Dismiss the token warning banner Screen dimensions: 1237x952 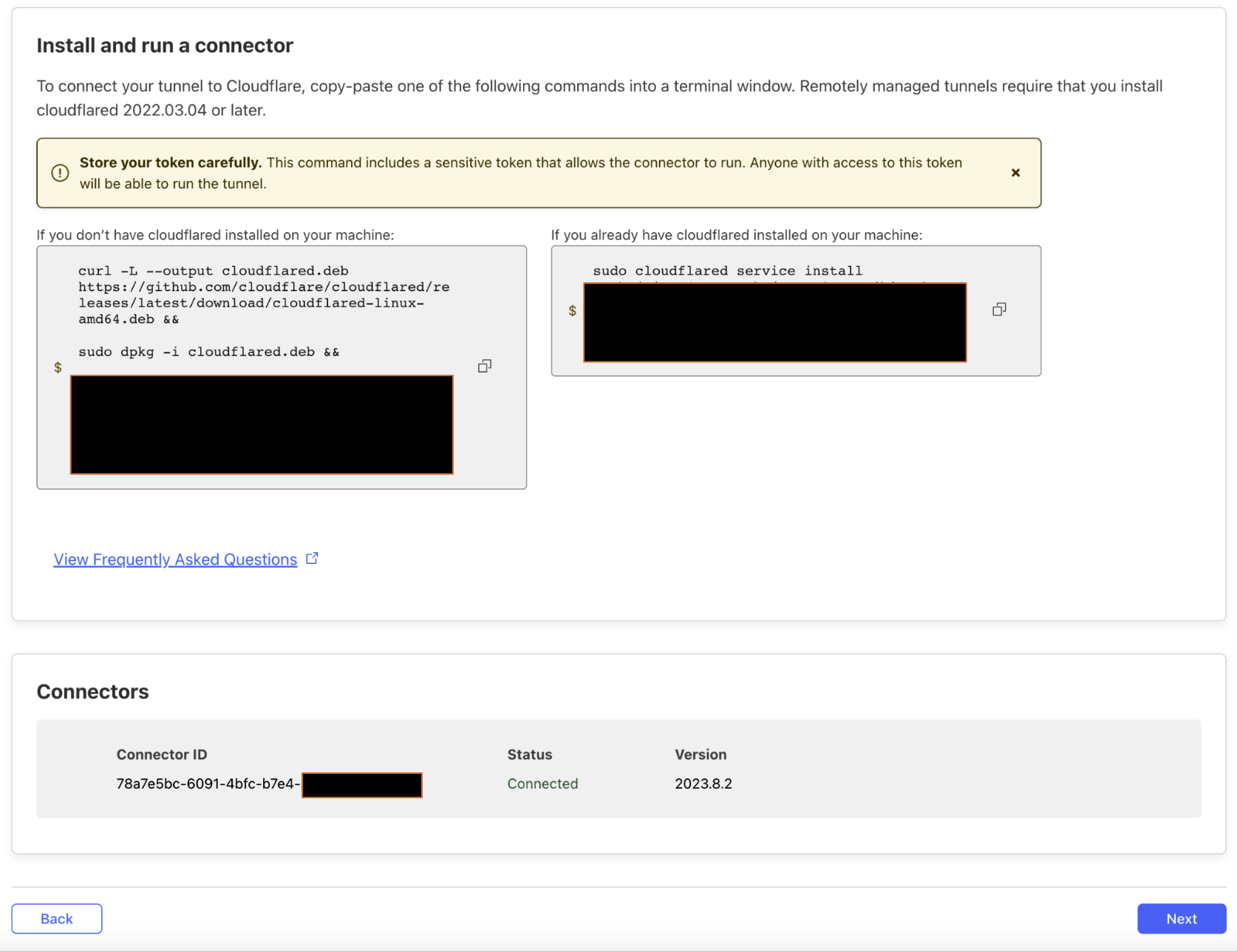(x=1015, y=172)
